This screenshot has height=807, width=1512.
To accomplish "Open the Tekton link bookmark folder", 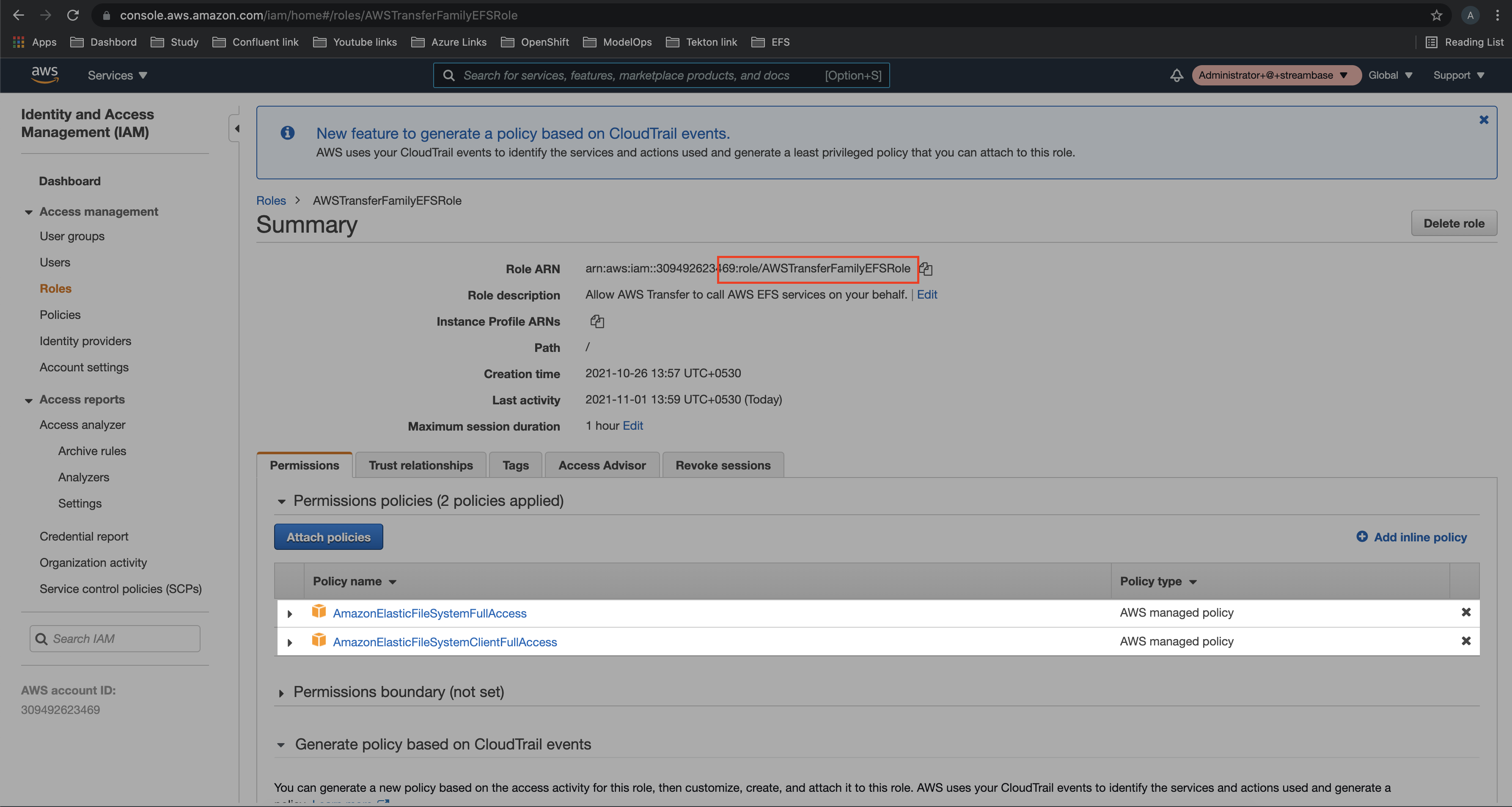I will [701, 42].
